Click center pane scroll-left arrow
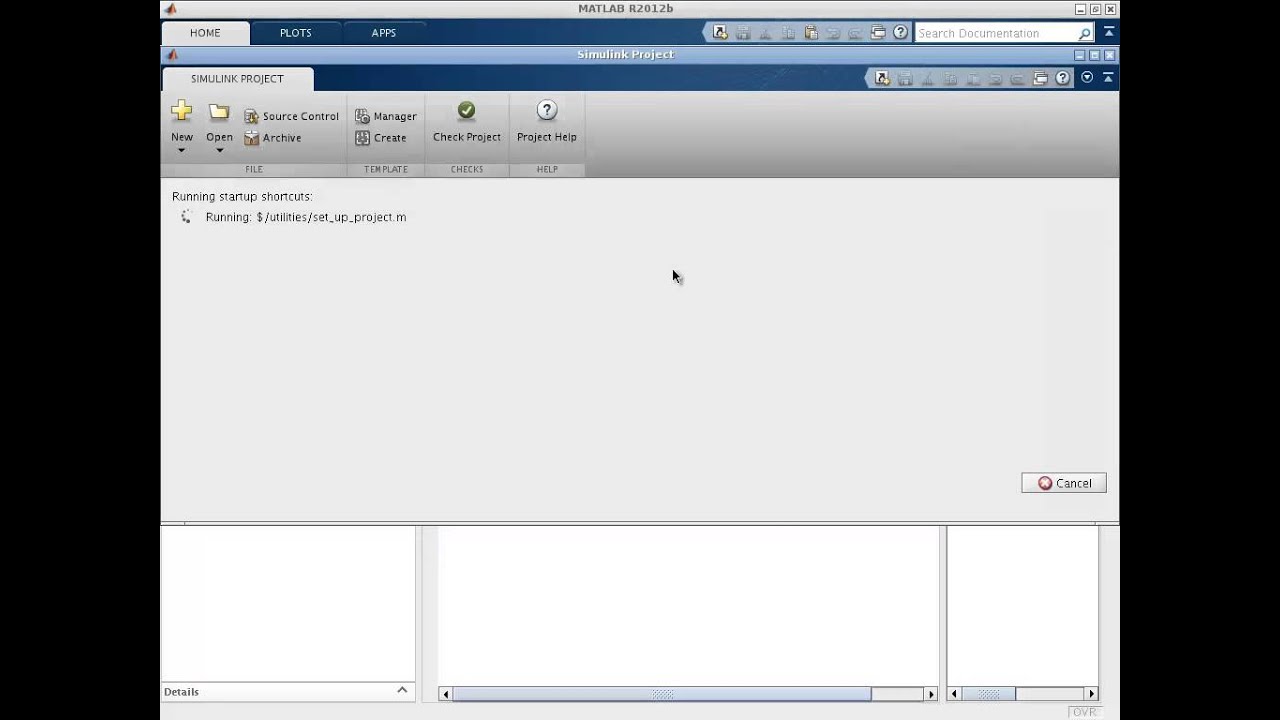Viewport: 1280px width, 720px height. coord(445,694)
